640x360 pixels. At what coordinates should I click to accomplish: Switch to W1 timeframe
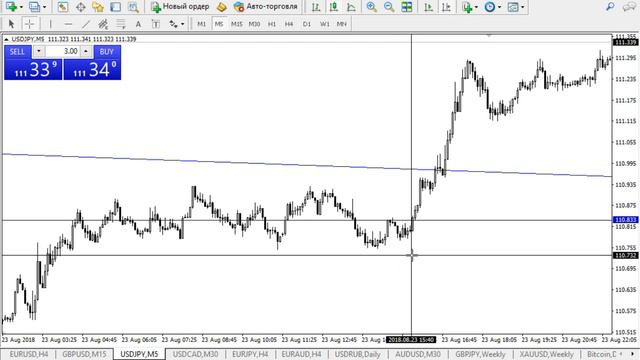click(324, 24)
